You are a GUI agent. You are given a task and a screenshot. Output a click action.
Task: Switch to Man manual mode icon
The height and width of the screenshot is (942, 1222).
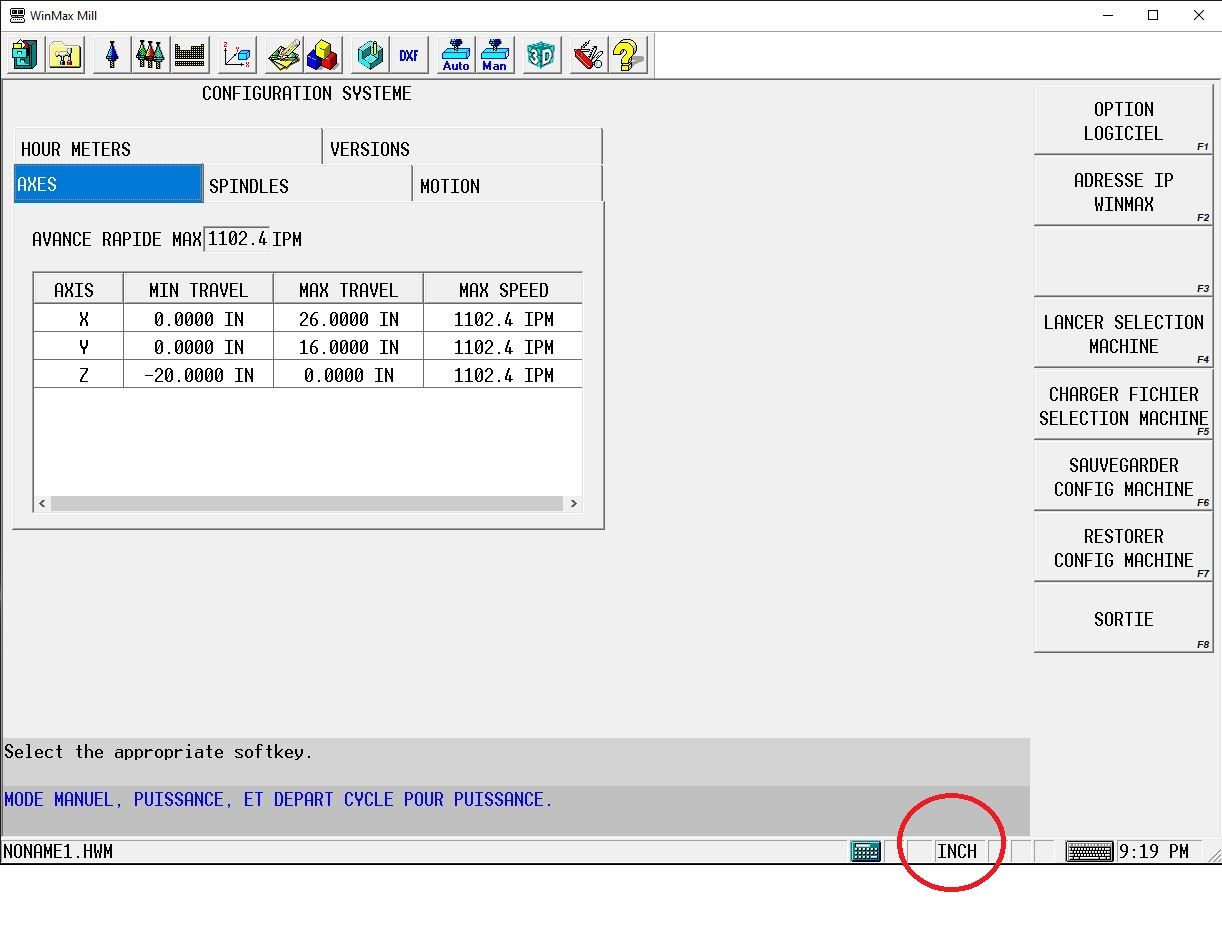[x=494, y=55]
